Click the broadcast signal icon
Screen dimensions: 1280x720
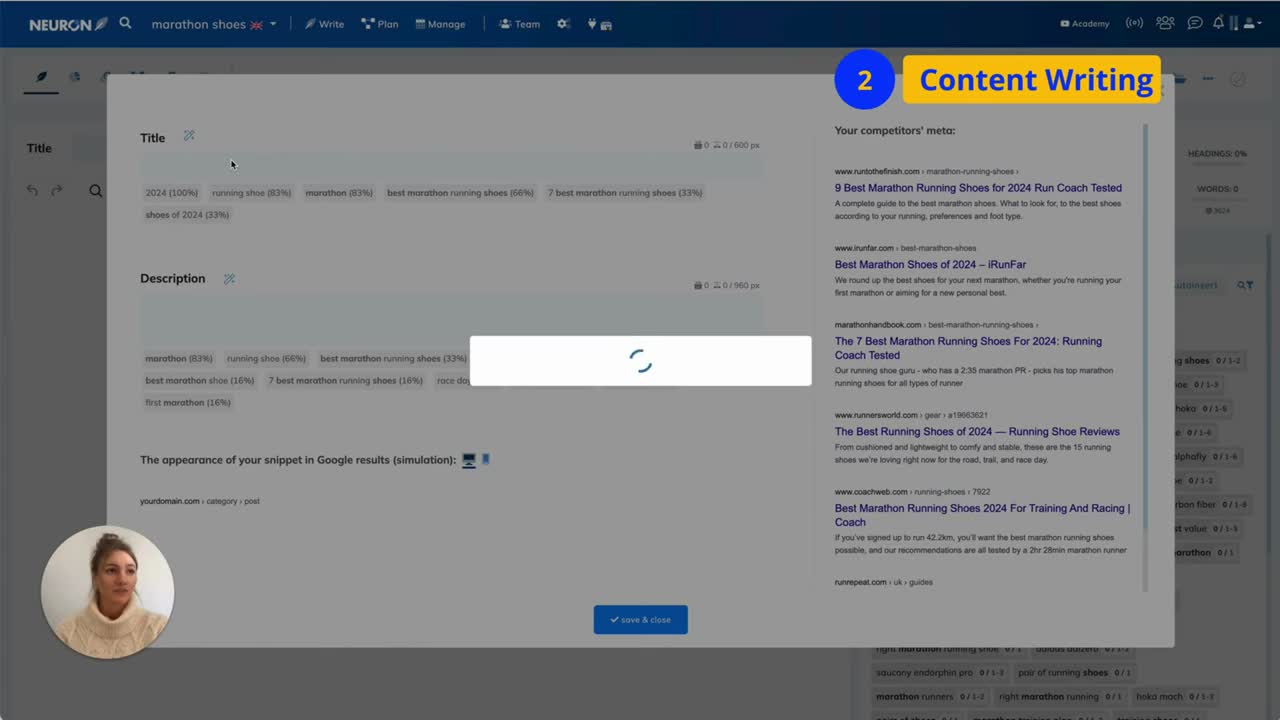[1134, 24]
